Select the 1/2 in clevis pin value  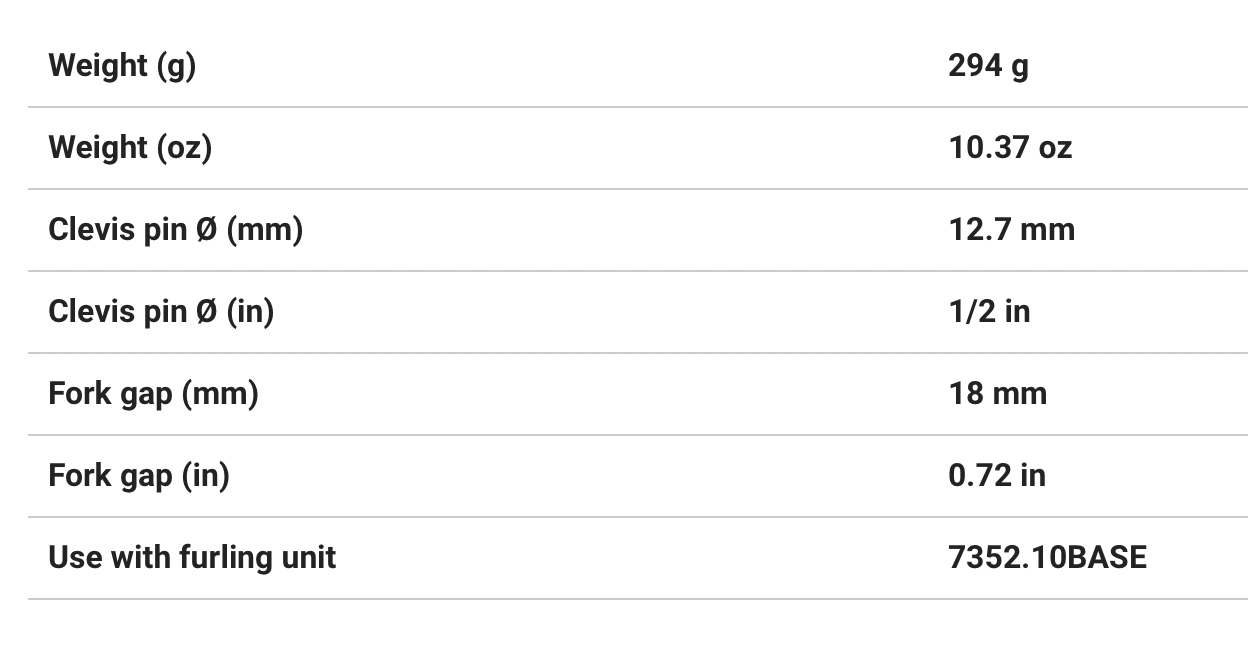[989, 312]
